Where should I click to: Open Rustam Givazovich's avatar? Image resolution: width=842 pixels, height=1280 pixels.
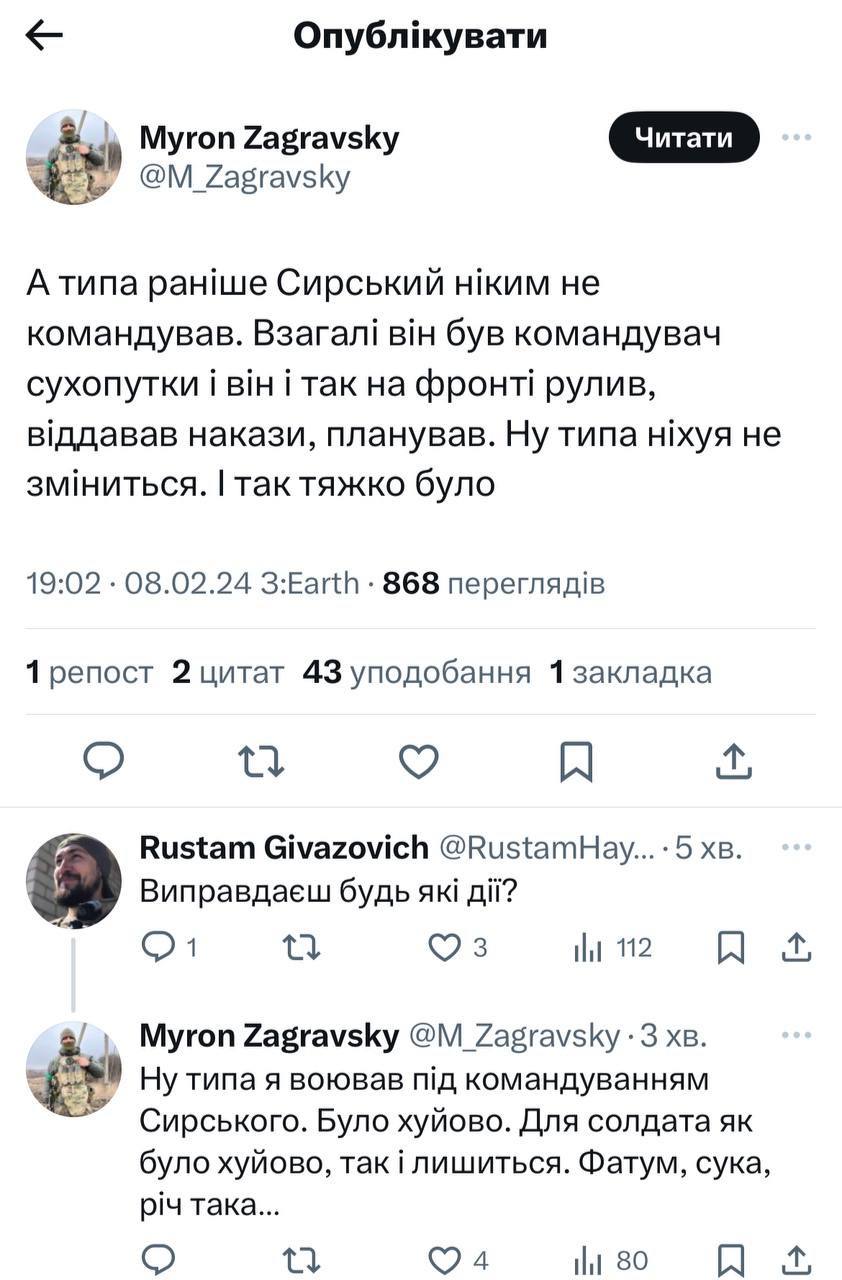73,881
